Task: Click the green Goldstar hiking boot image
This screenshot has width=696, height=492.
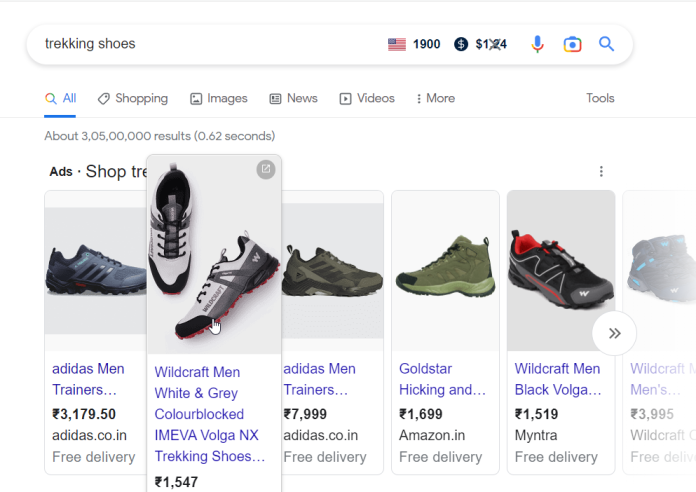Action: (x=446, y=271)
